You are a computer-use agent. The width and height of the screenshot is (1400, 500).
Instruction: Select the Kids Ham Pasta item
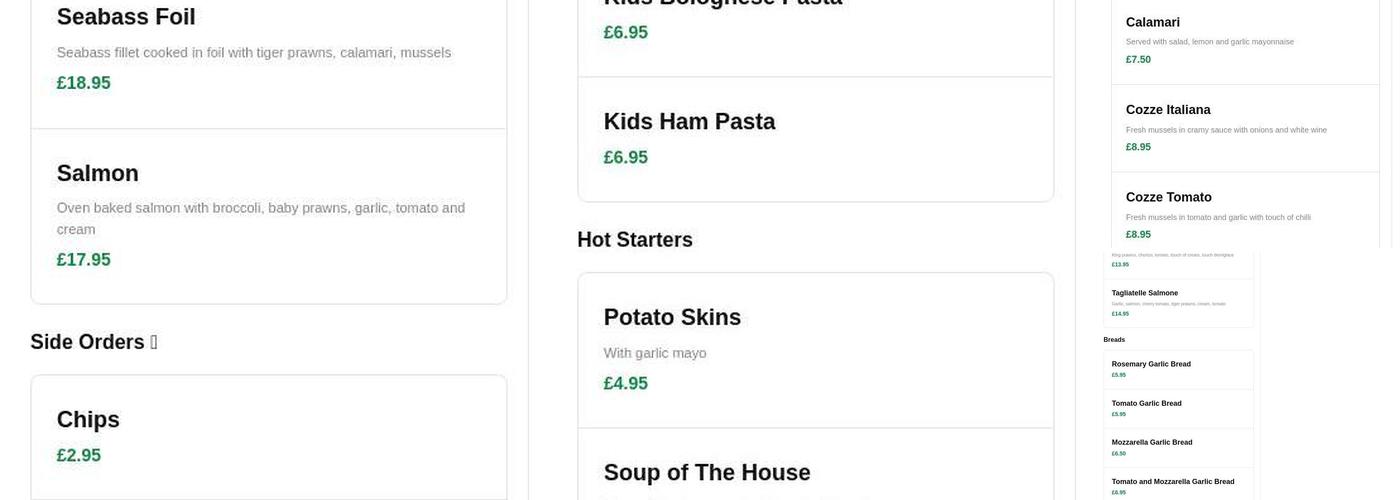coord(689,122)
